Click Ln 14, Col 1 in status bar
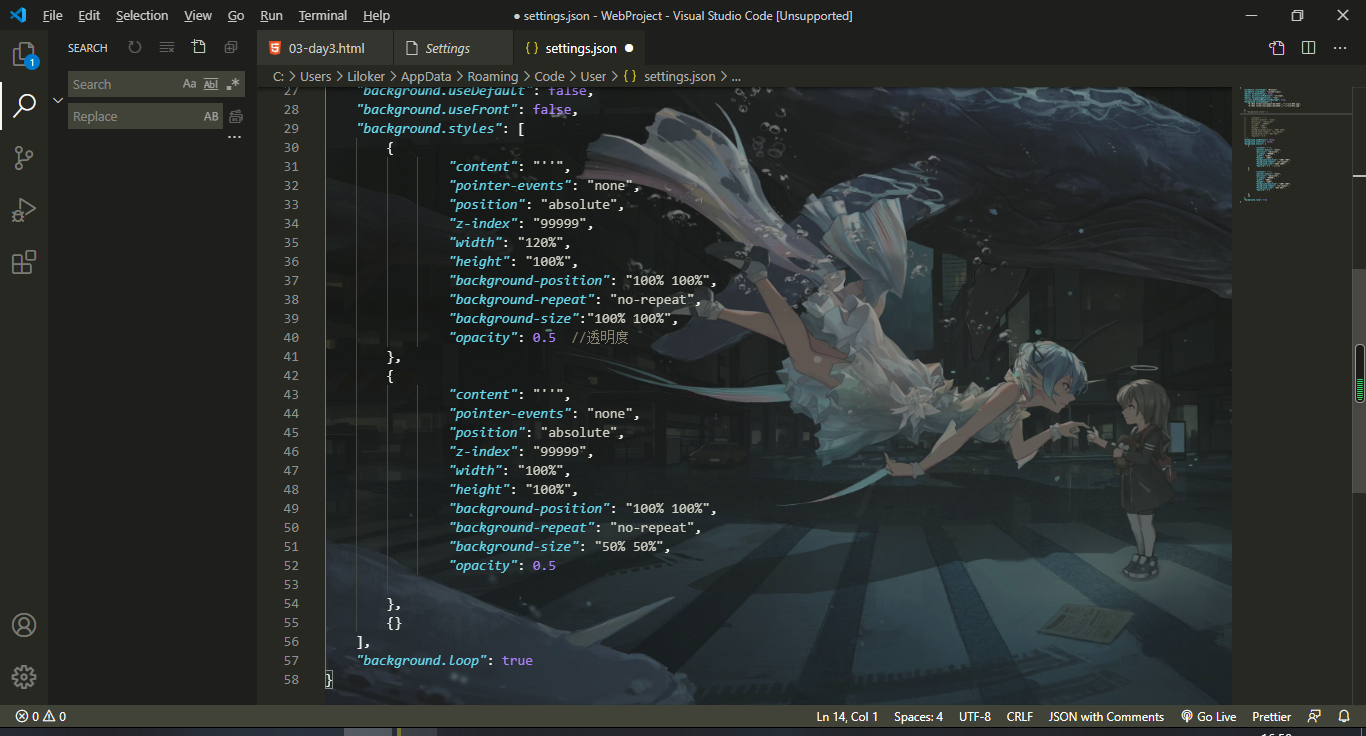 pyautogui.click(x=847, y=717)
